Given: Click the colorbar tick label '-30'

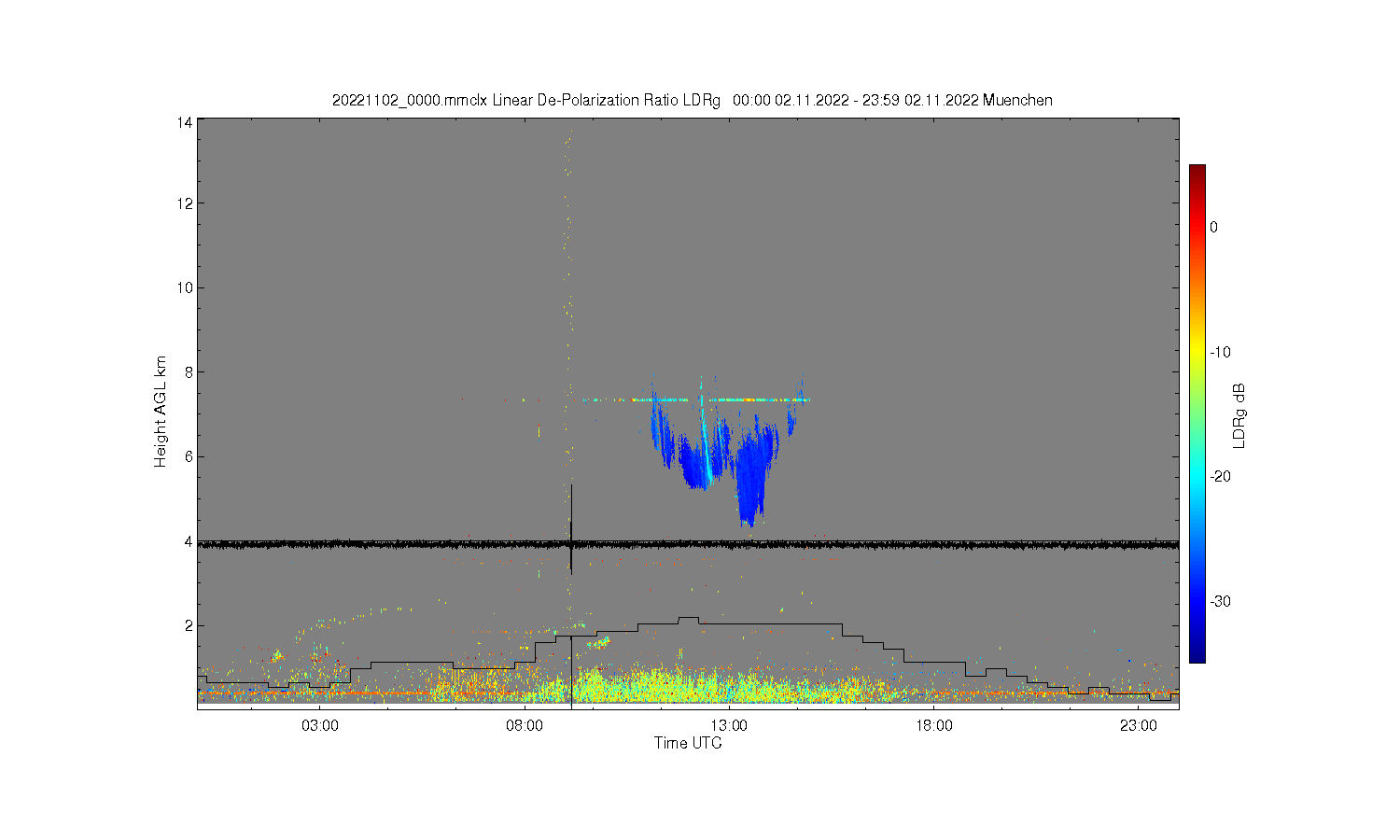Looking at the screenshot, I should [1219, 601].
